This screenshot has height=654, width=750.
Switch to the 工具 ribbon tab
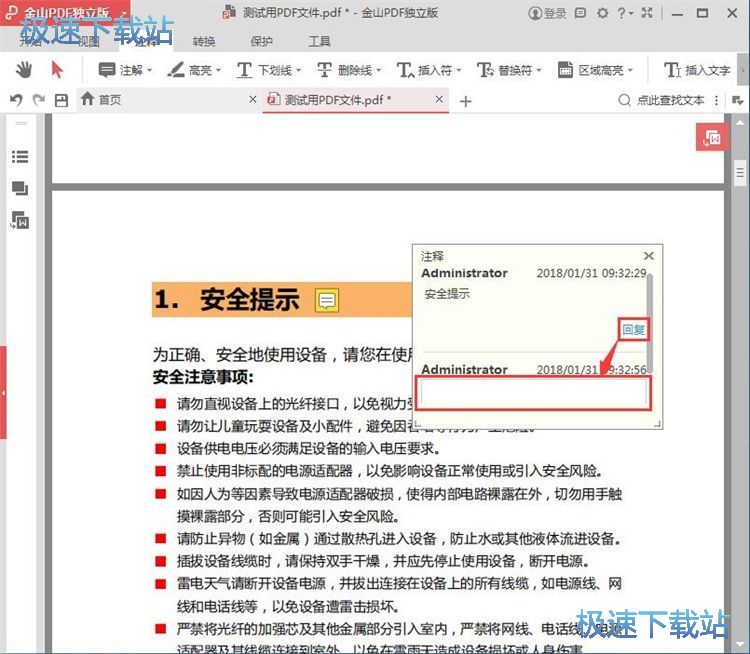pyautogui.click(x=320, y=41)
